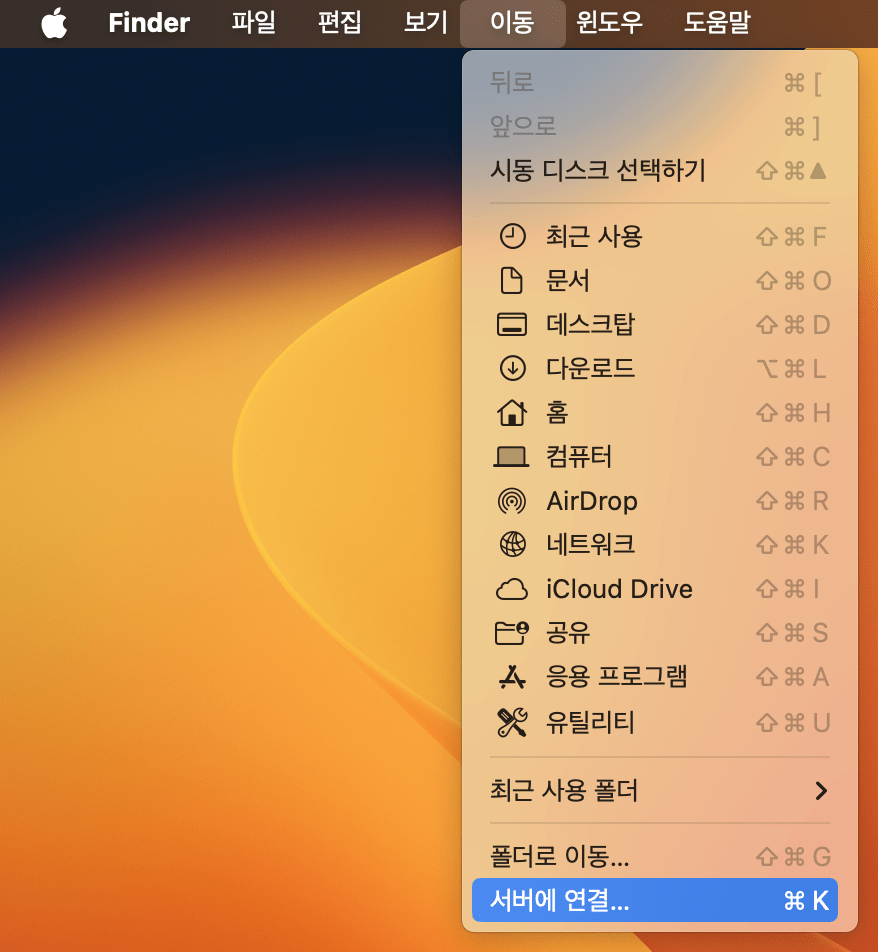This screenshot has width=878, height=952.
Task: Open the 보기 menu in menu bar
Action: click(425, 23)
